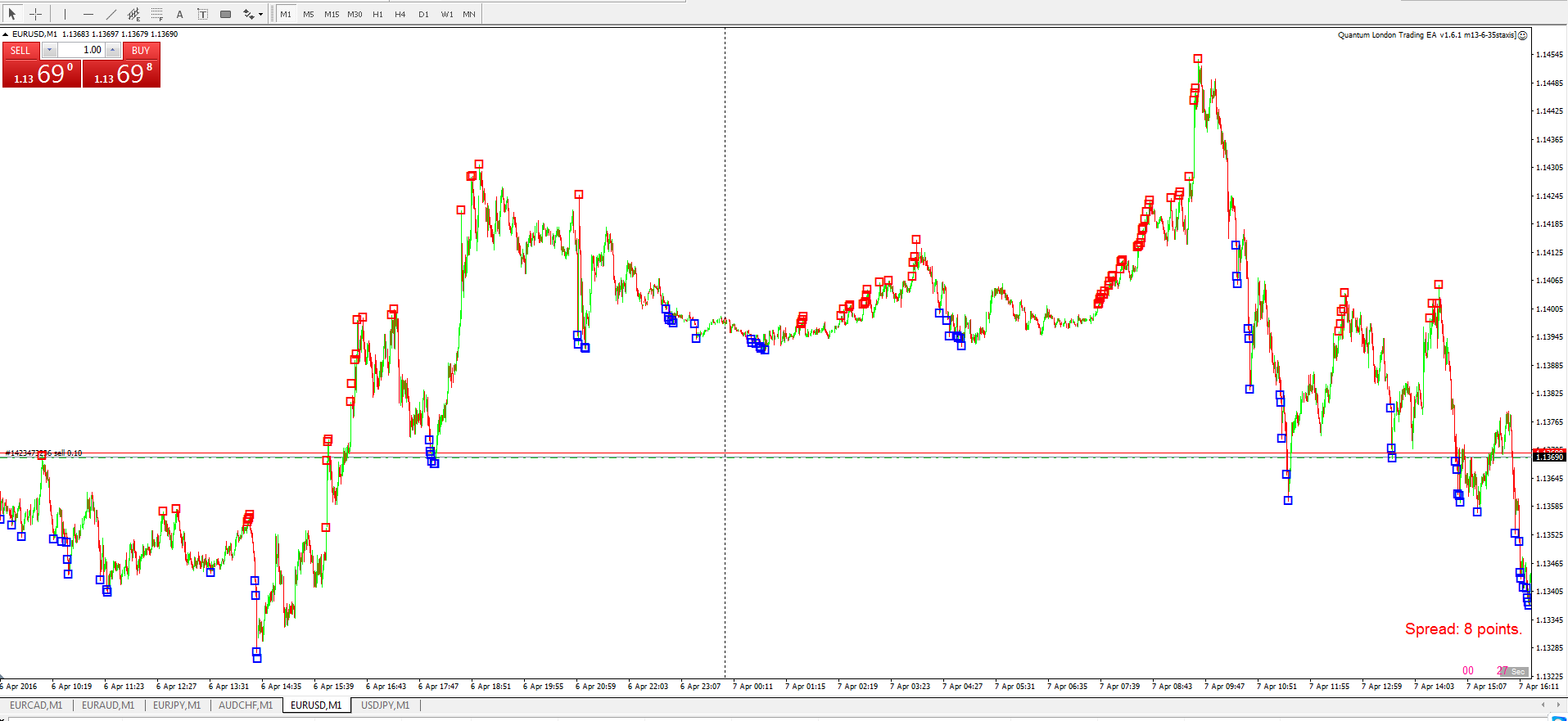
Task: Click the chart shift marker on time axis
Action: 2,678
